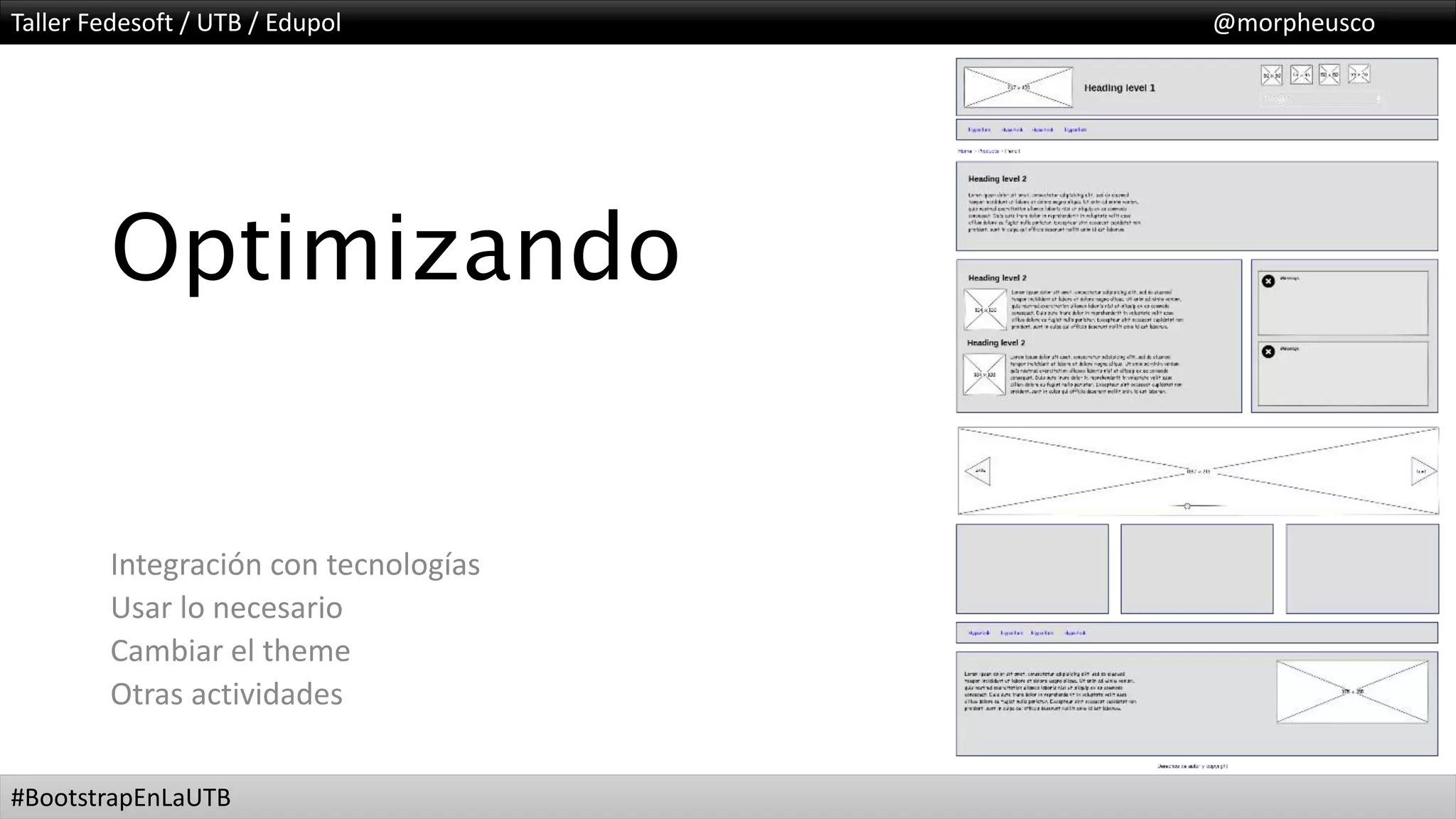Click the upper article thumbnail placeholder in the wireframe
1456x819 pixels.
pos(985,310)
